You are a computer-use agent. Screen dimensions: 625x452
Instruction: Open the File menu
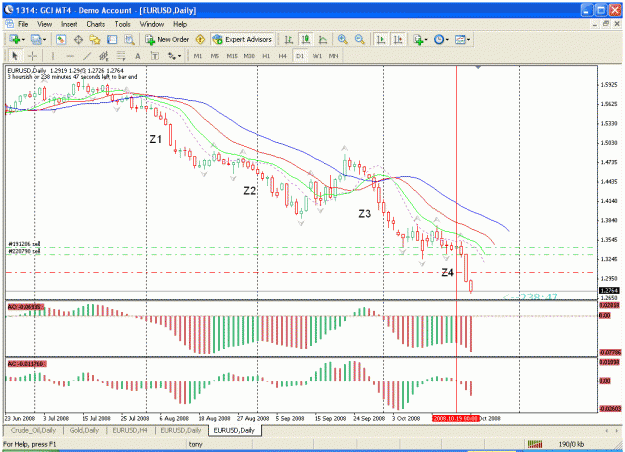(x=23, y=24)
